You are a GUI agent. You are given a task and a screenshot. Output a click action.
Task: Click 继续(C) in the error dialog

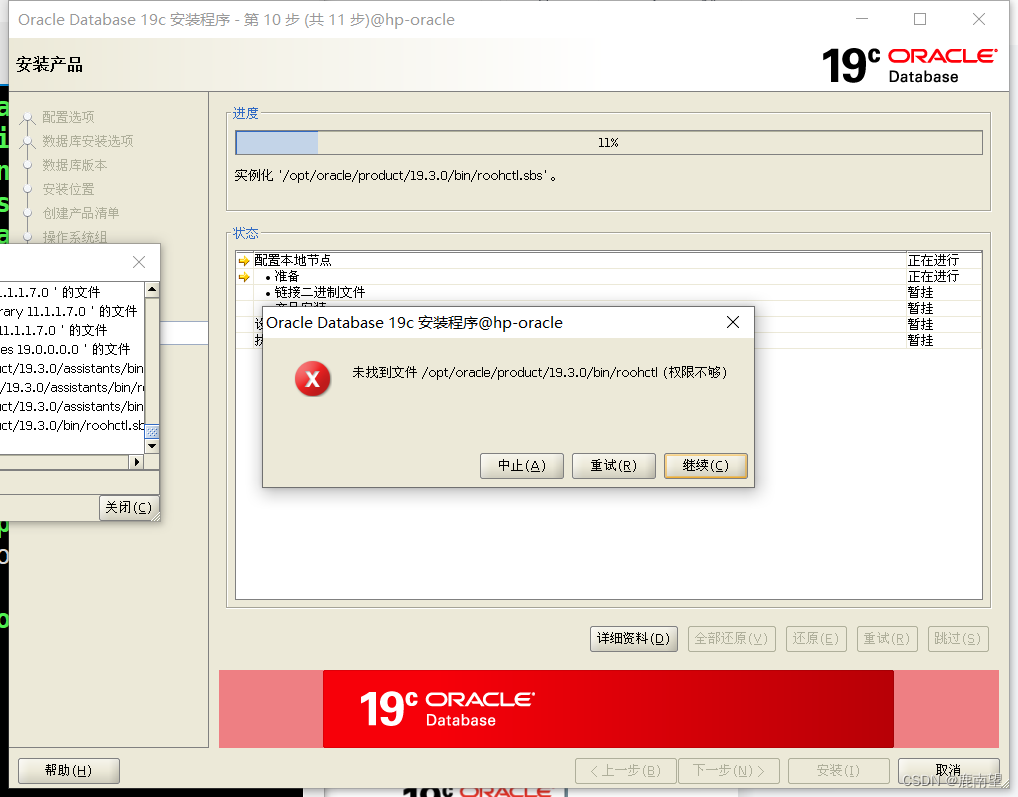[705, 465]
